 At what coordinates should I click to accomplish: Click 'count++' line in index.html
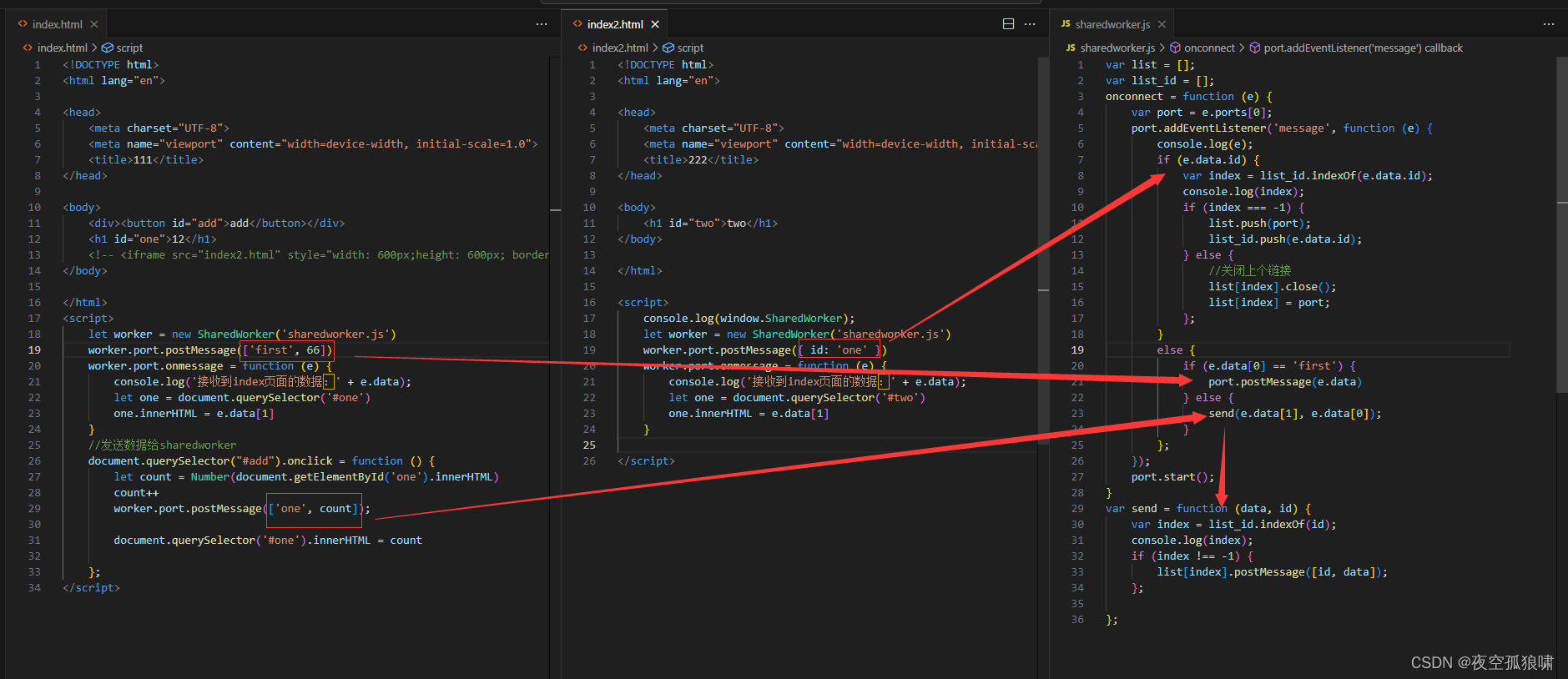coord(137,492)
